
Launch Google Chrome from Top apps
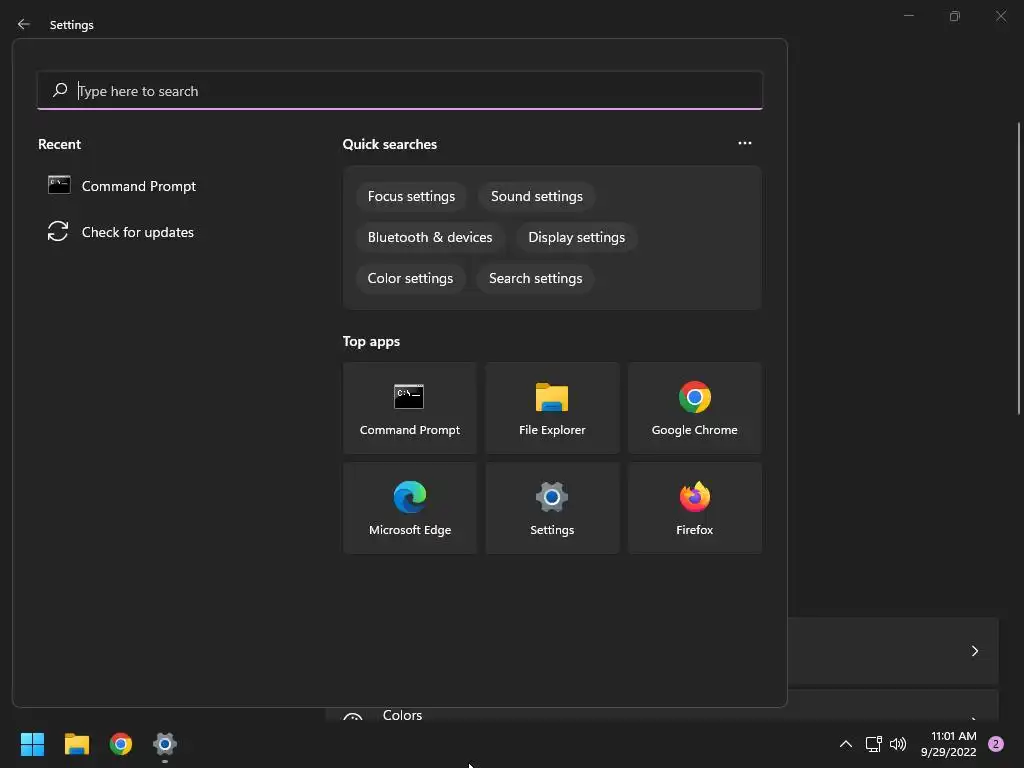tap(694, 408)
